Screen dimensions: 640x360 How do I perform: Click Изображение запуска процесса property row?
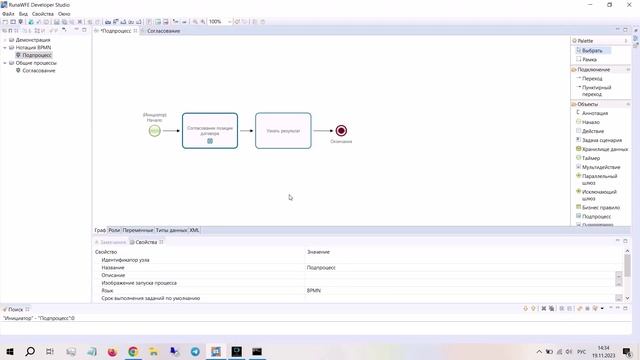point(358,283)
